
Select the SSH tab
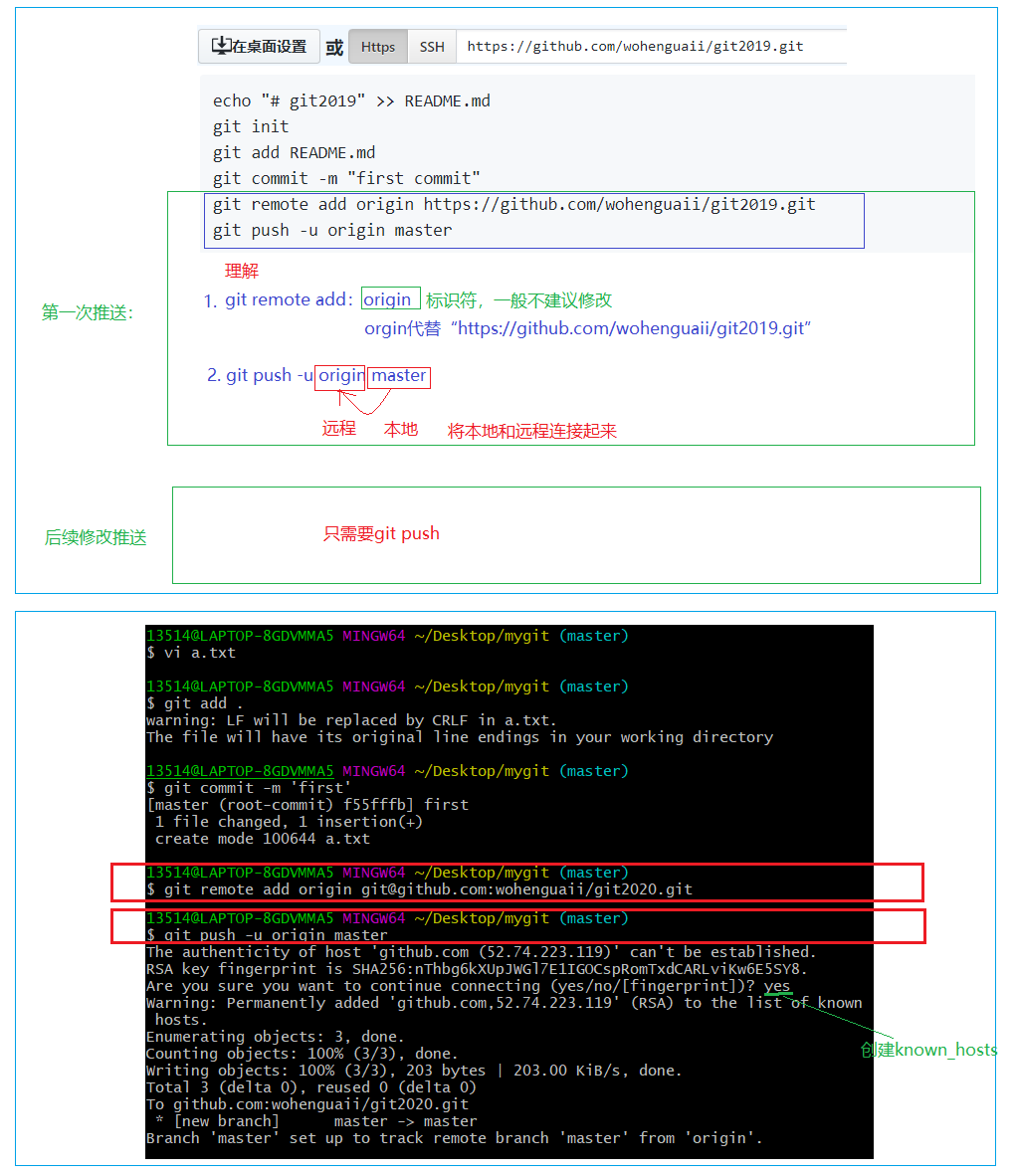432,47
